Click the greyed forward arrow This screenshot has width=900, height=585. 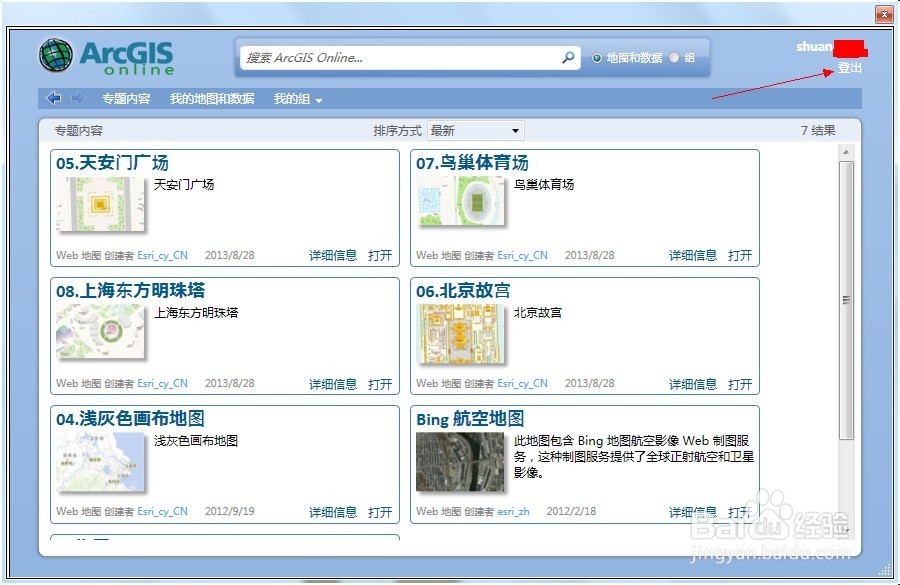tap(77, 98)
